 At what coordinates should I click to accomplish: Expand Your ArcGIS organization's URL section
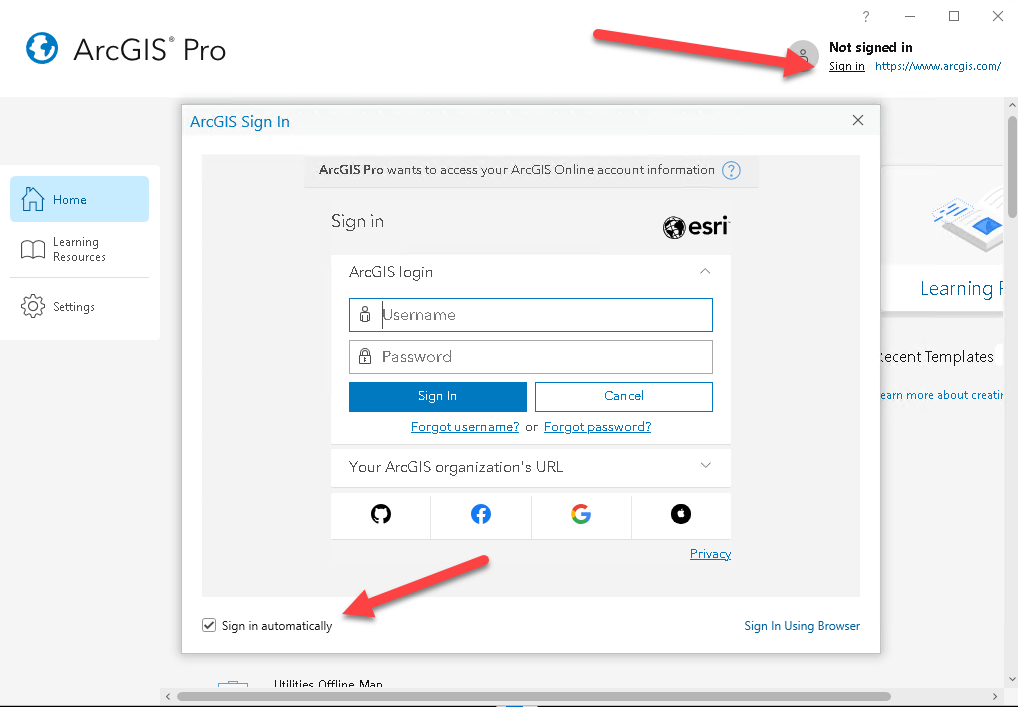tap(705, 467)
